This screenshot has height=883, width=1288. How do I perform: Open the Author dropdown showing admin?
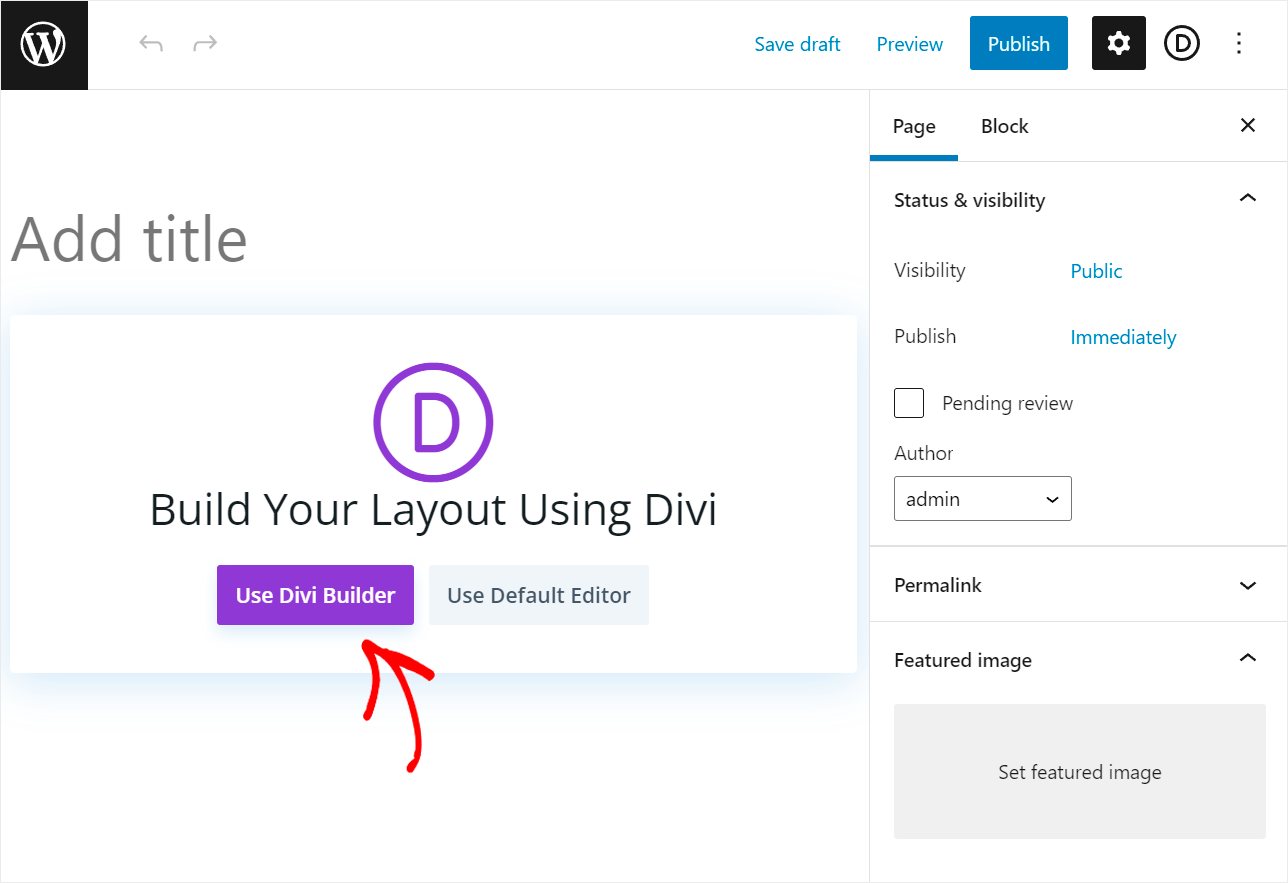point(983,498)
